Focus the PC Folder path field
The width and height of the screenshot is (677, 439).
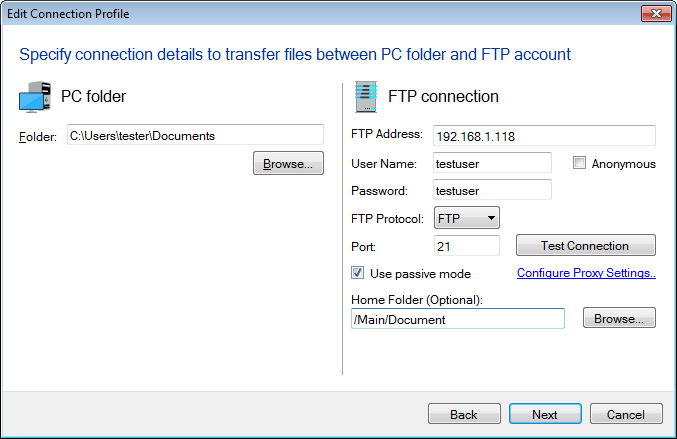[x=195, y=135]
